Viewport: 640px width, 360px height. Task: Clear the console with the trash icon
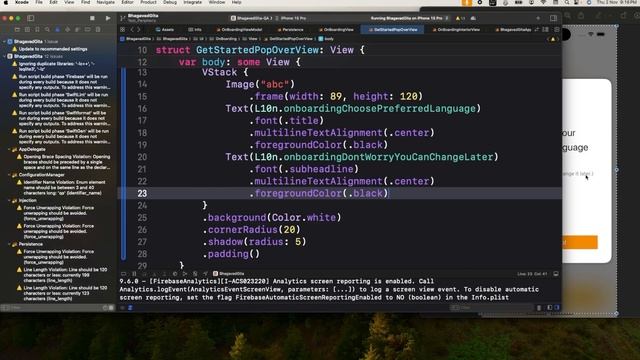tap(539, 308)
